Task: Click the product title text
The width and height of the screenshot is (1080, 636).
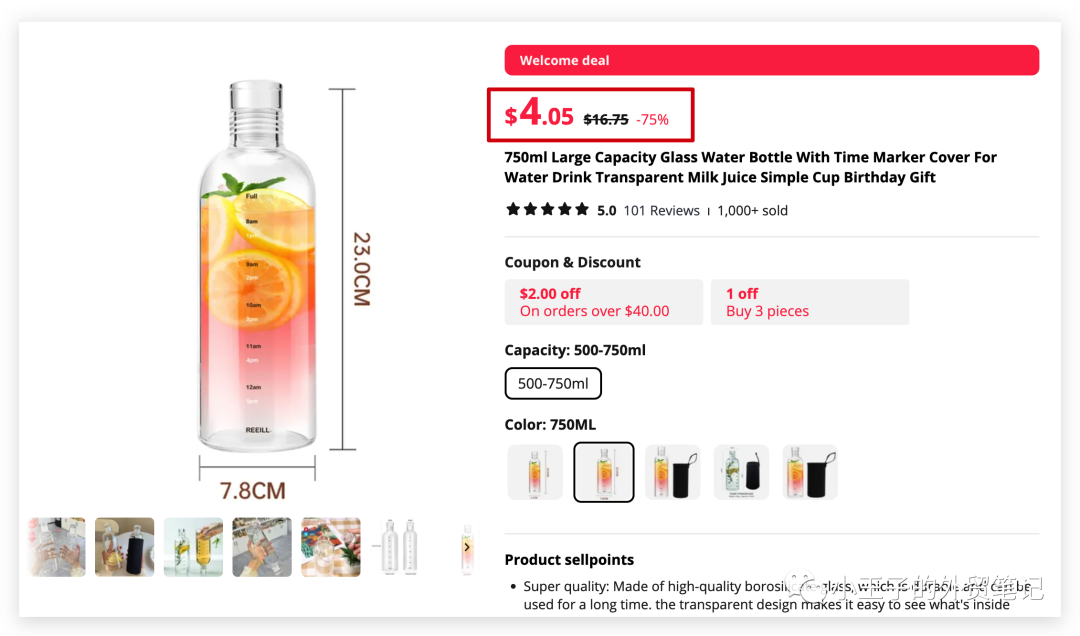Action: pyautogui.click(x=750, y=167)
